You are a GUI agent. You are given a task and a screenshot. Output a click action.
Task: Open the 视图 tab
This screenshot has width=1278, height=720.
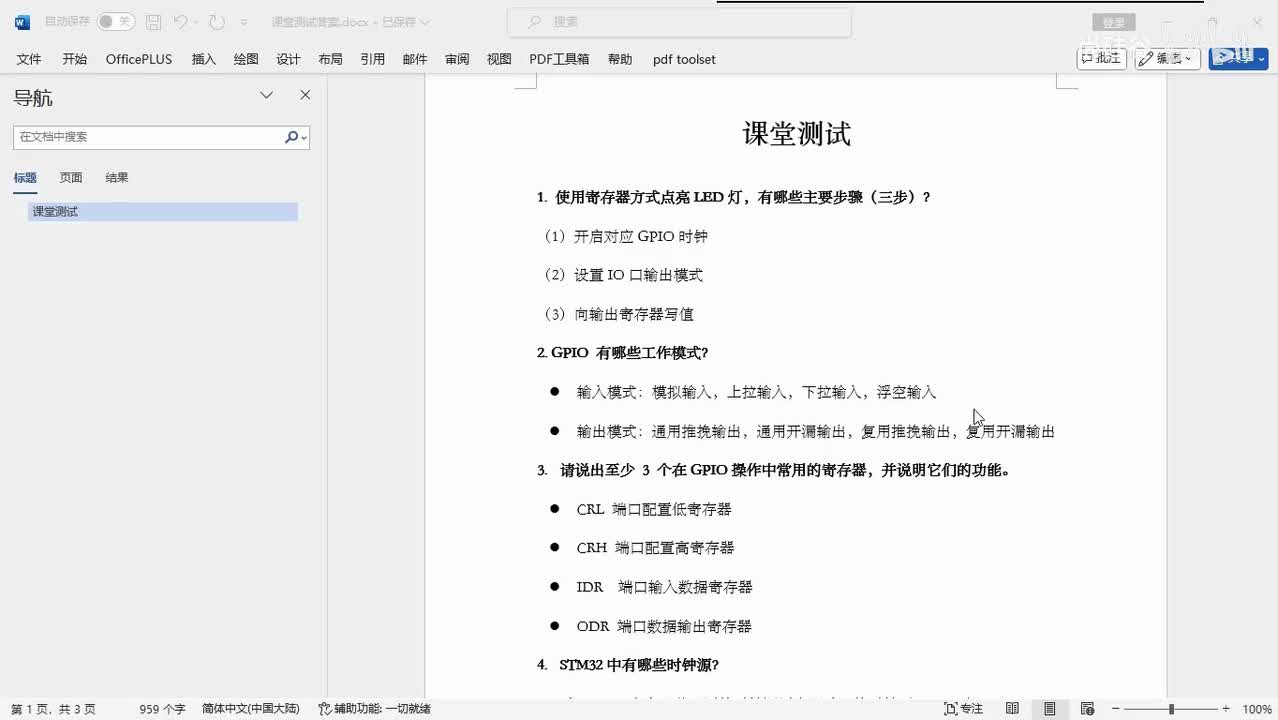(x=499, y=59)
